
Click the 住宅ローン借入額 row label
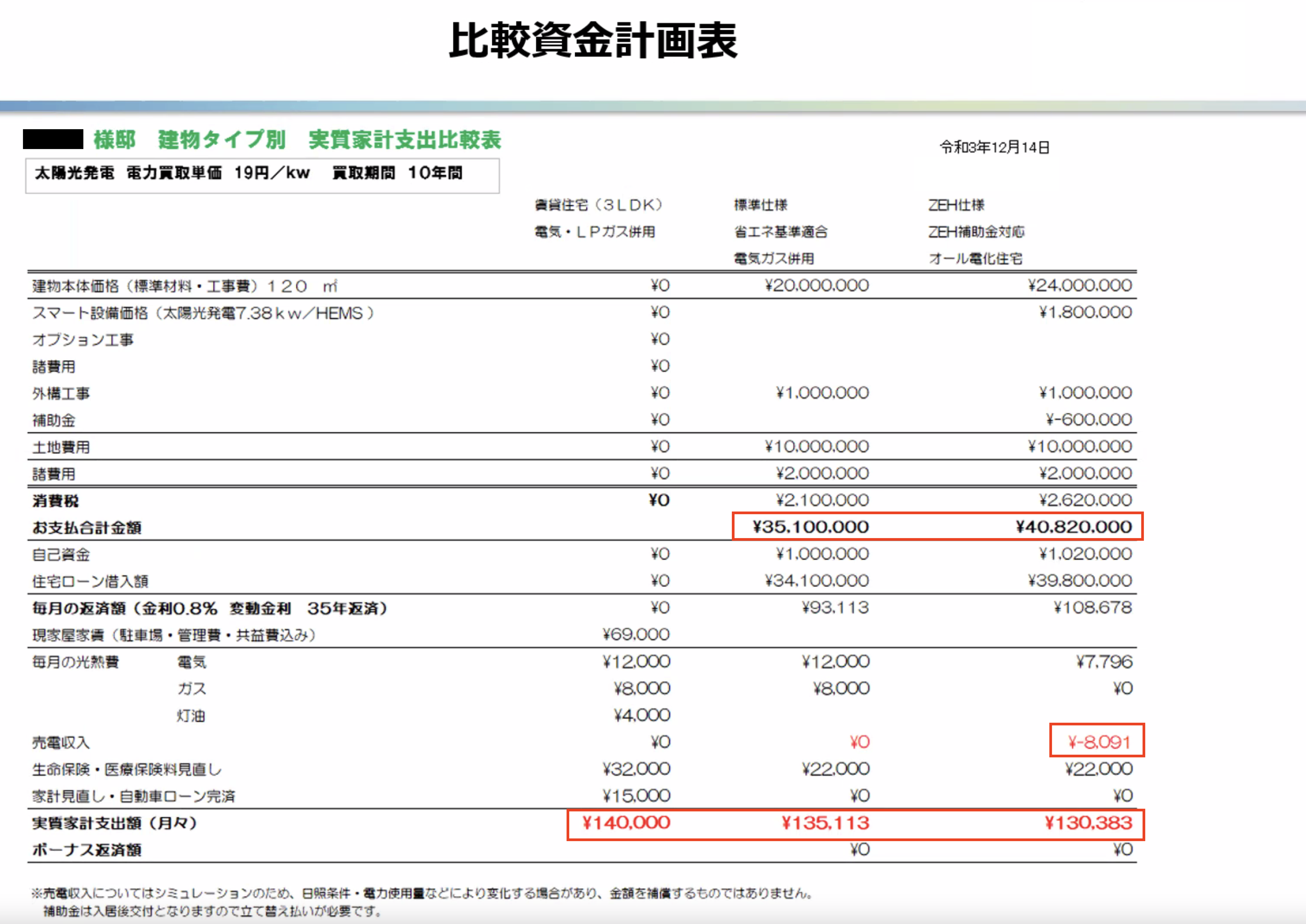tap(90, 581)
